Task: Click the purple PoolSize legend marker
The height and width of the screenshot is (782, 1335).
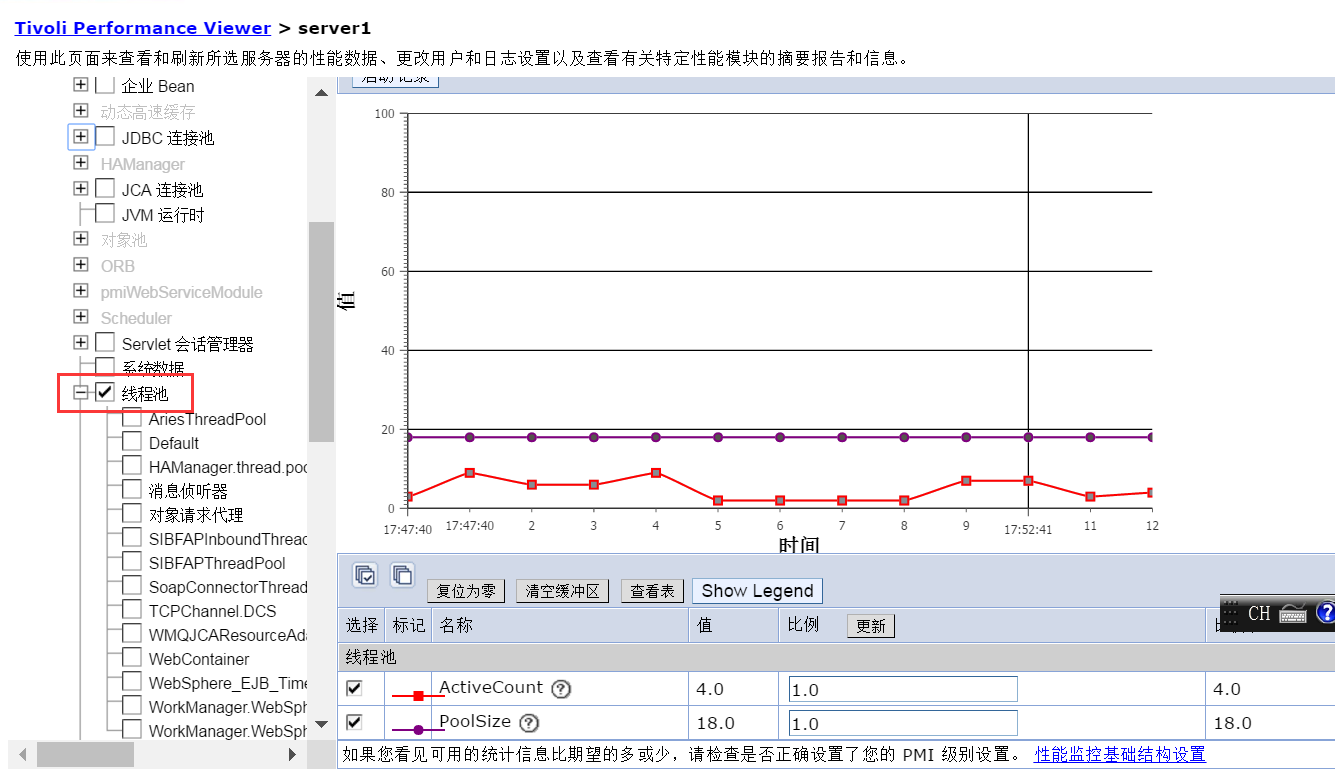Action: (x=418, y=730)
